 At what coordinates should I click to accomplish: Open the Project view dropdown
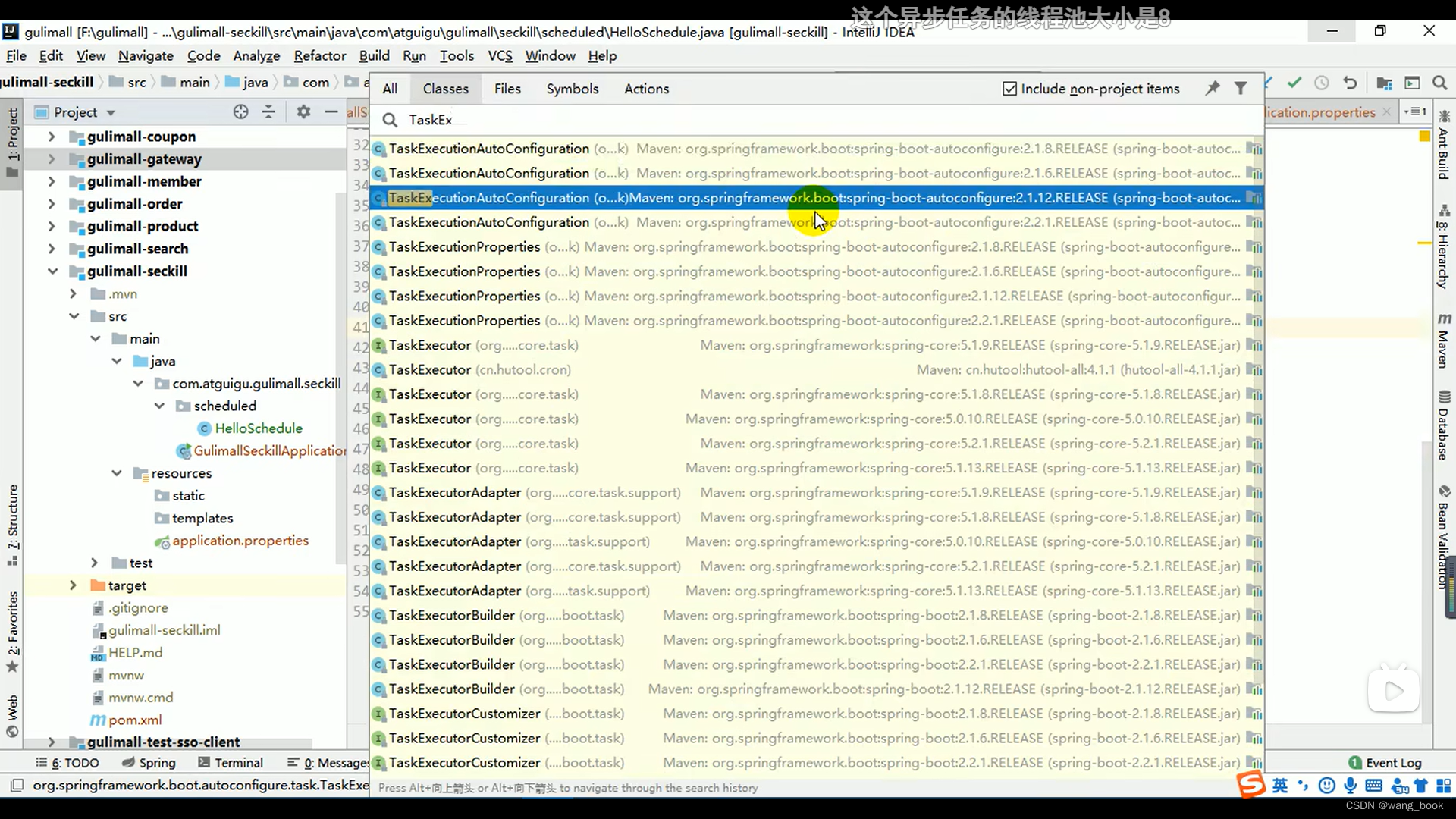point(110,113)
